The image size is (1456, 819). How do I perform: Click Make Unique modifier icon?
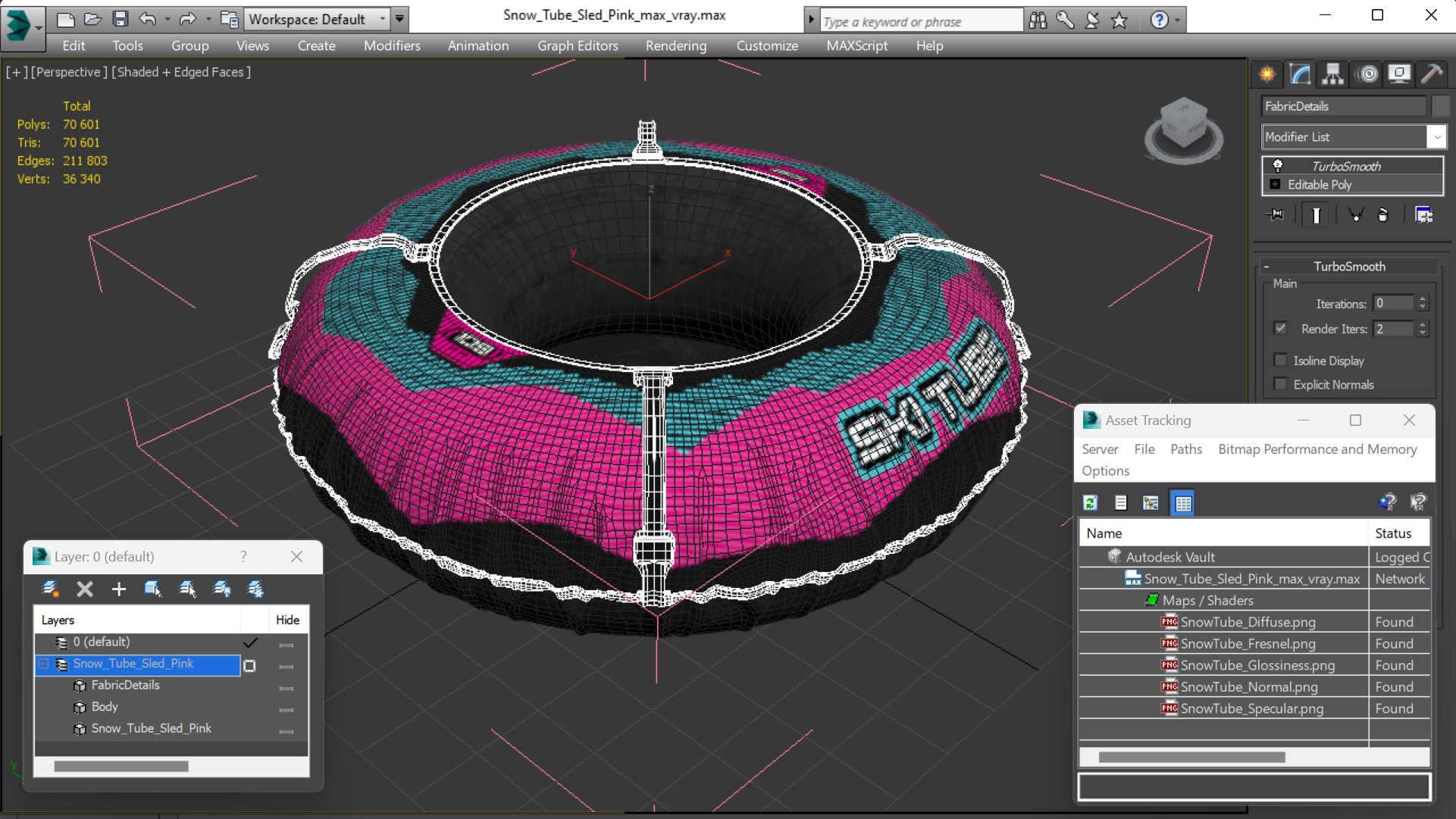coord(1356,215)
